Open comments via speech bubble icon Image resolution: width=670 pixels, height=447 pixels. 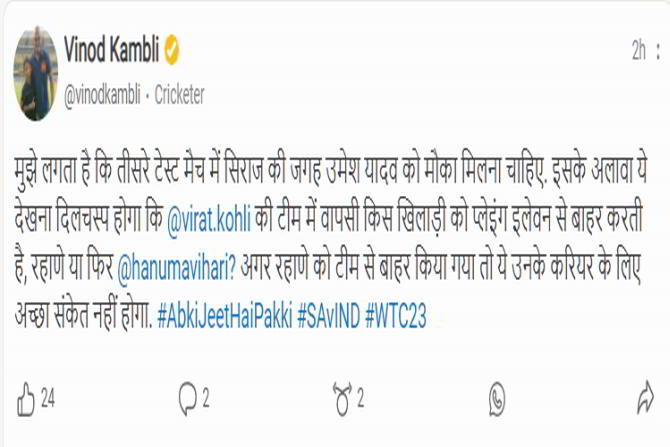click(188, 399)
